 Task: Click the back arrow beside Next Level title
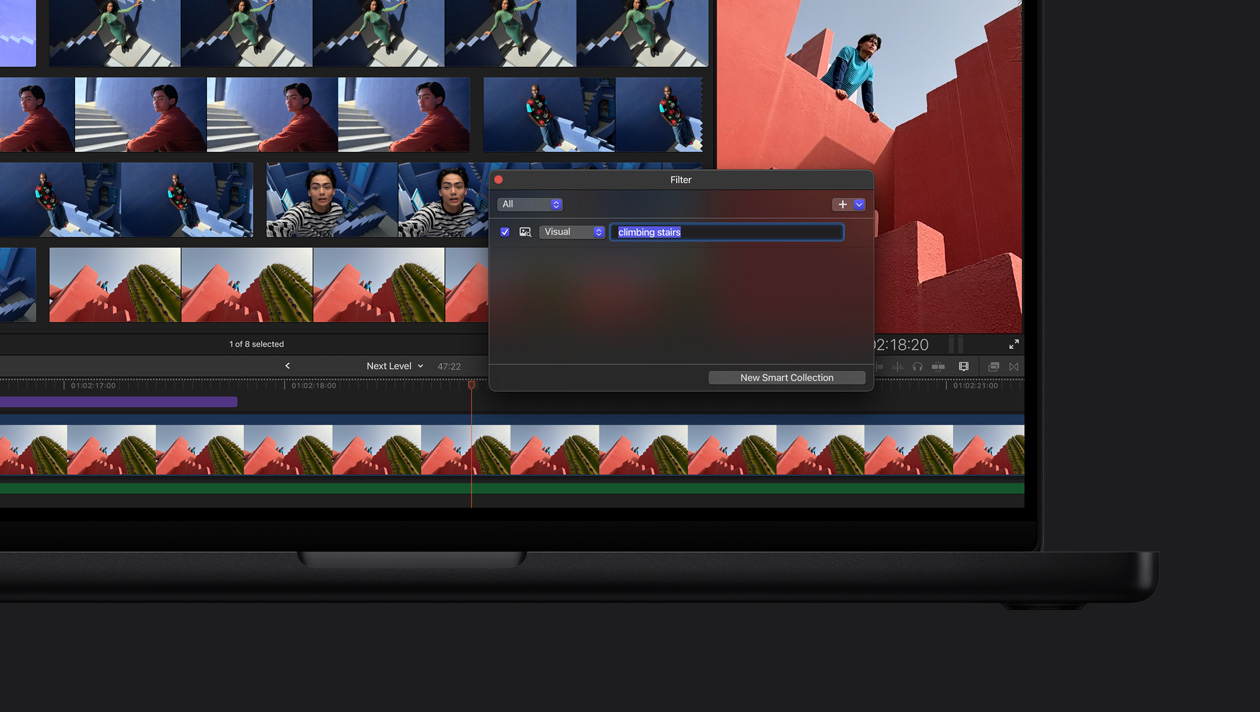click(x=287, y=366)
